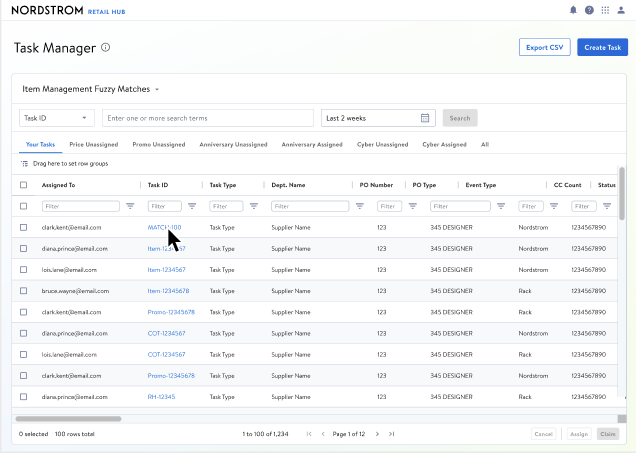Open the notifications bell icon

click(573, 10)
